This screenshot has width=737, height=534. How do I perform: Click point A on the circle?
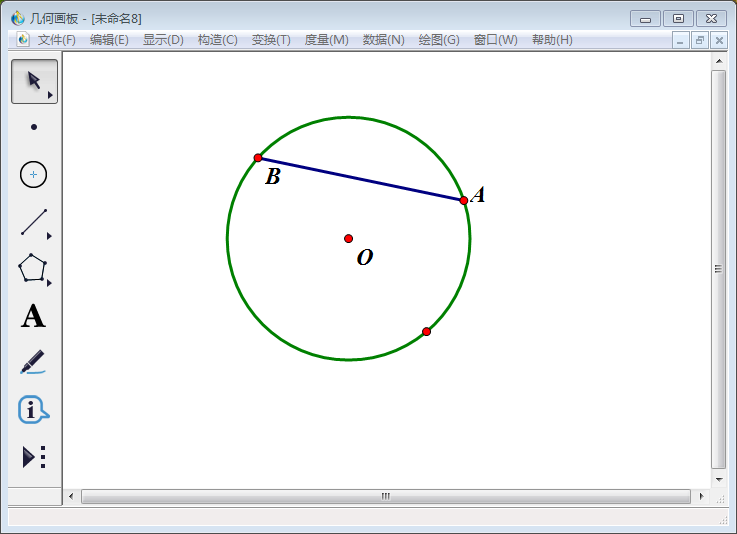(x=464, y=200)
